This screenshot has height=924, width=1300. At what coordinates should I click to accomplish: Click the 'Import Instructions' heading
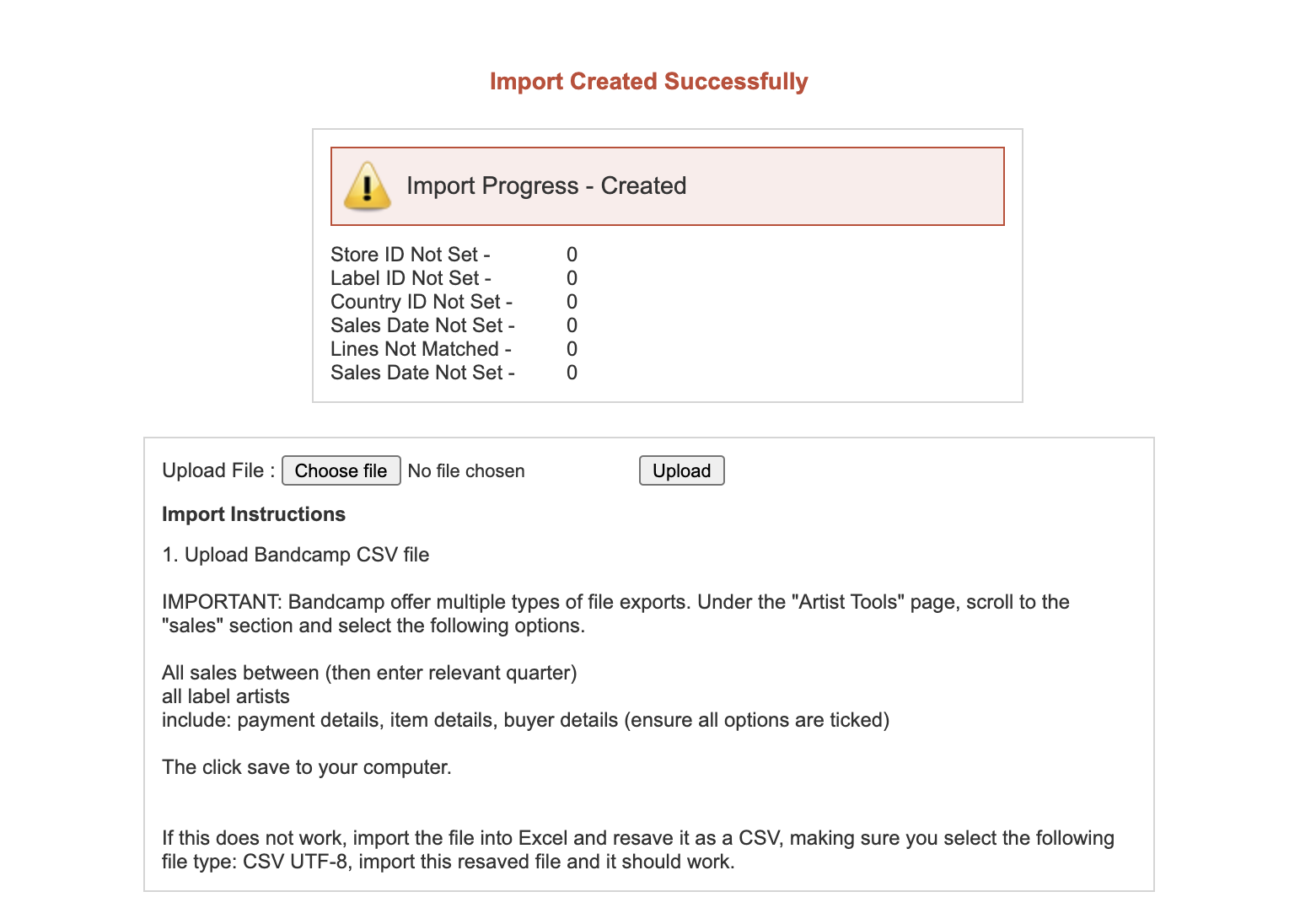pyautogui.click(x=254, y=514)
